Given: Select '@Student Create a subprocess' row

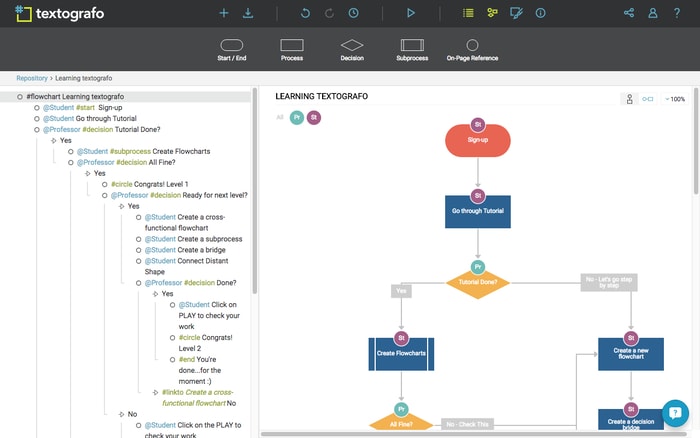Looking at the screenshot, I should [193, 239].
